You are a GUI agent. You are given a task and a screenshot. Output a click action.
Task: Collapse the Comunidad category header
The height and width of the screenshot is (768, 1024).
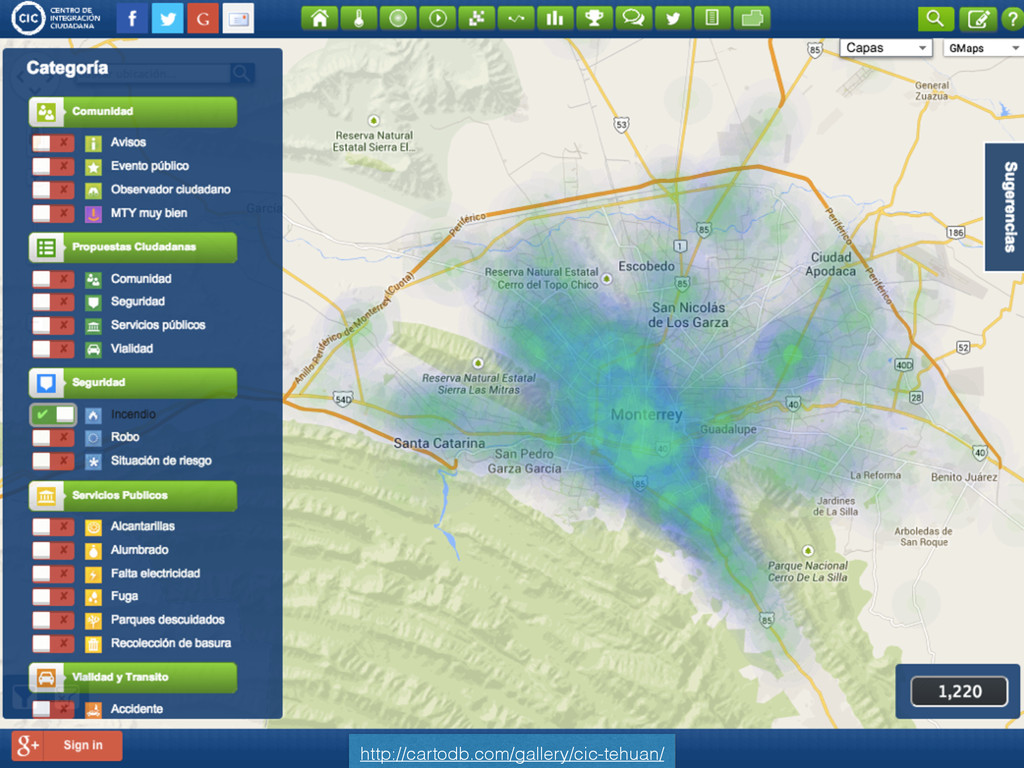[133, 112]
